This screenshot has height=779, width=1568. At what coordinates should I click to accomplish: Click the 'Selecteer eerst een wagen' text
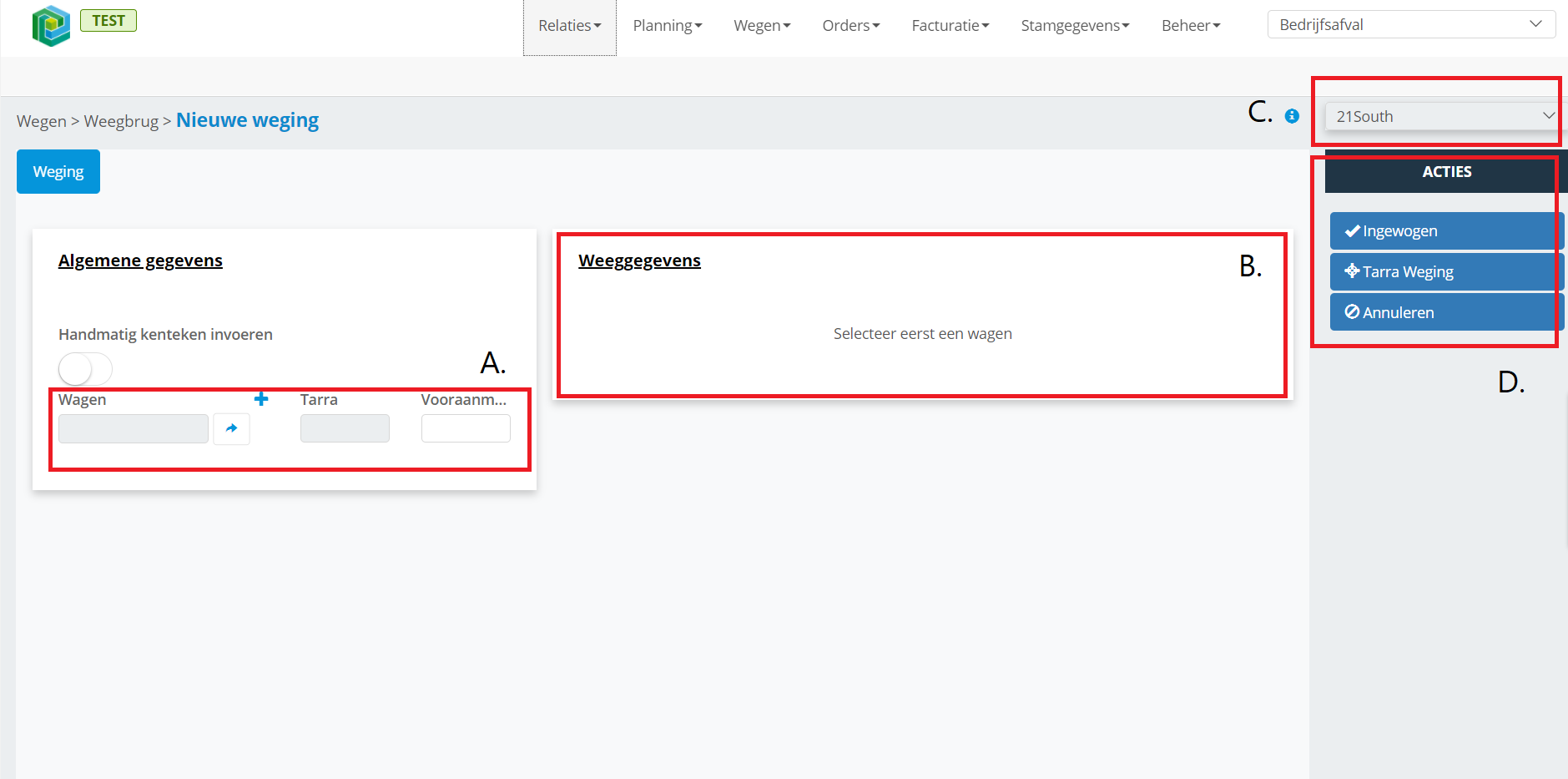pyautogui.click(x=922, y=334)
